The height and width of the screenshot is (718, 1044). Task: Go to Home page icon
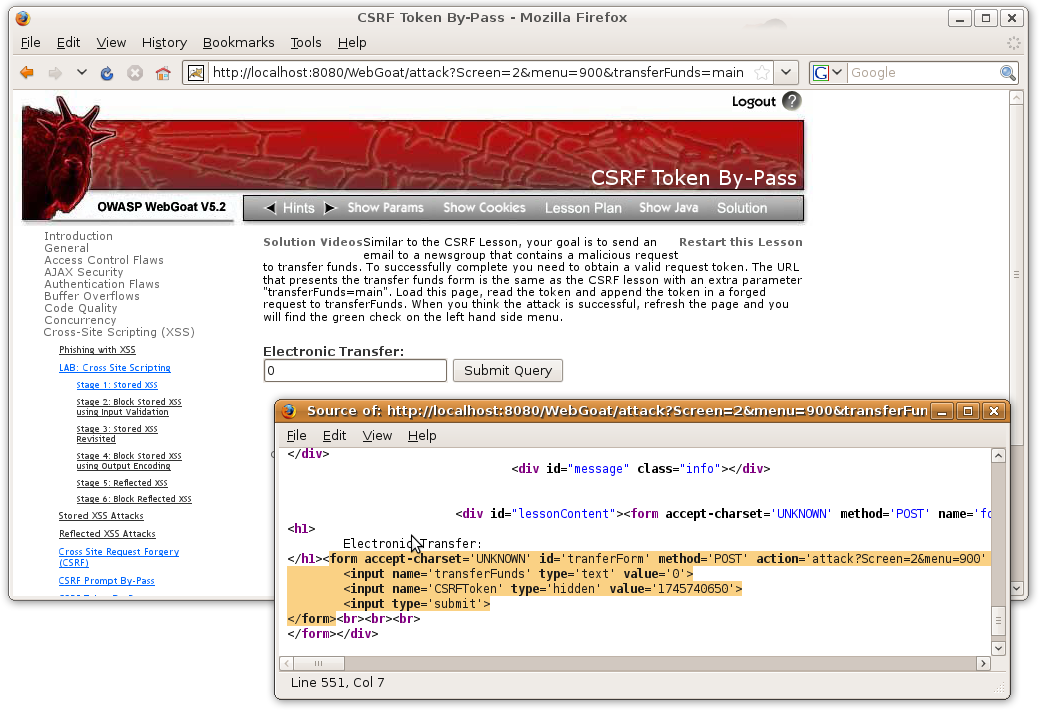pyautogui.click(x=162, y=73)
